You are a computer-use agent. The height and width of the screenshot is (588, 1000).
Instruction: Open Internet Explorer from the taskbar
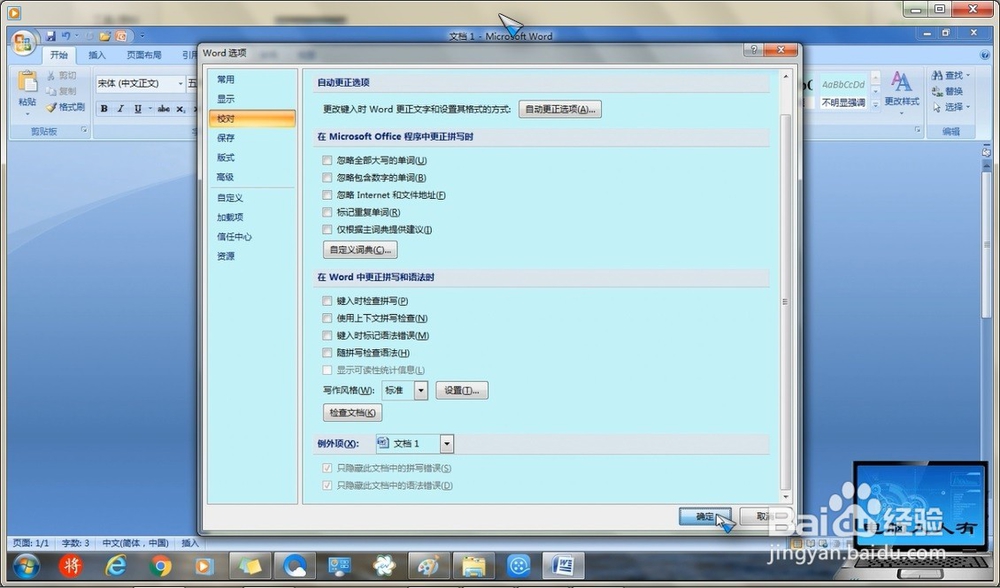coord(115,566)
